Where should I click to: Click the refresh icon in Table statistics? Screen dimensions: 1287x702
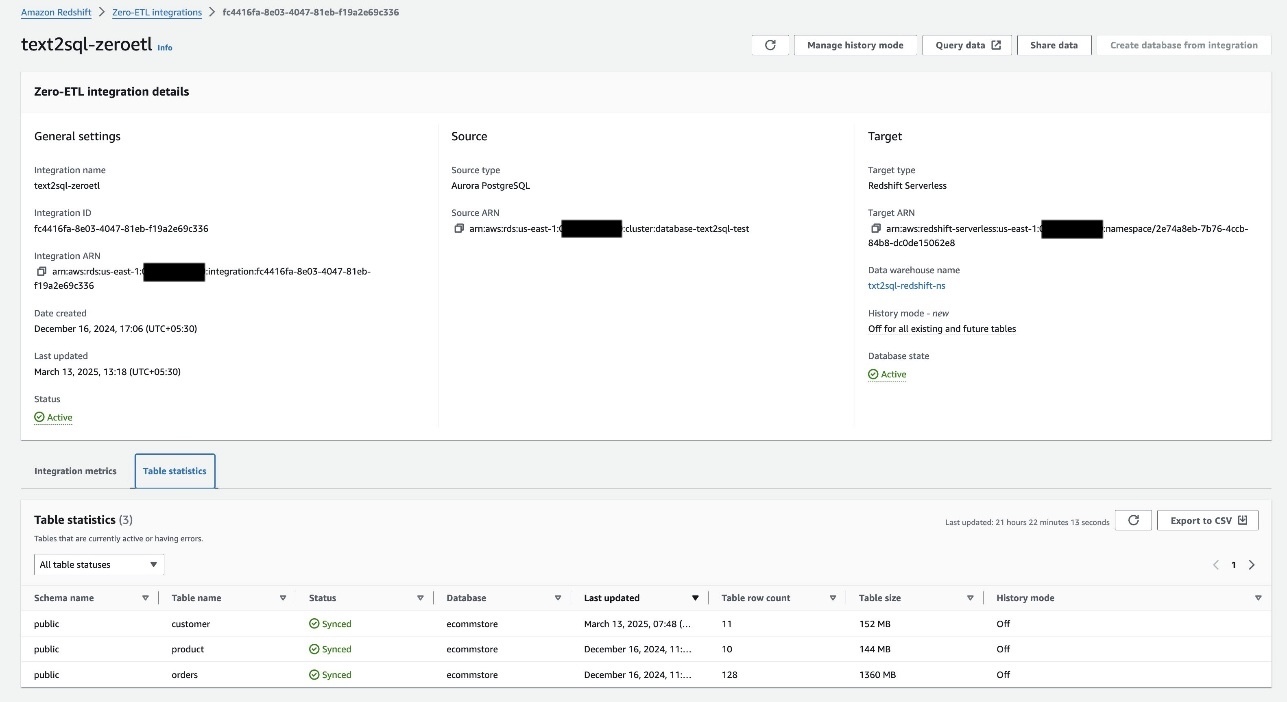click(1133, 521)
